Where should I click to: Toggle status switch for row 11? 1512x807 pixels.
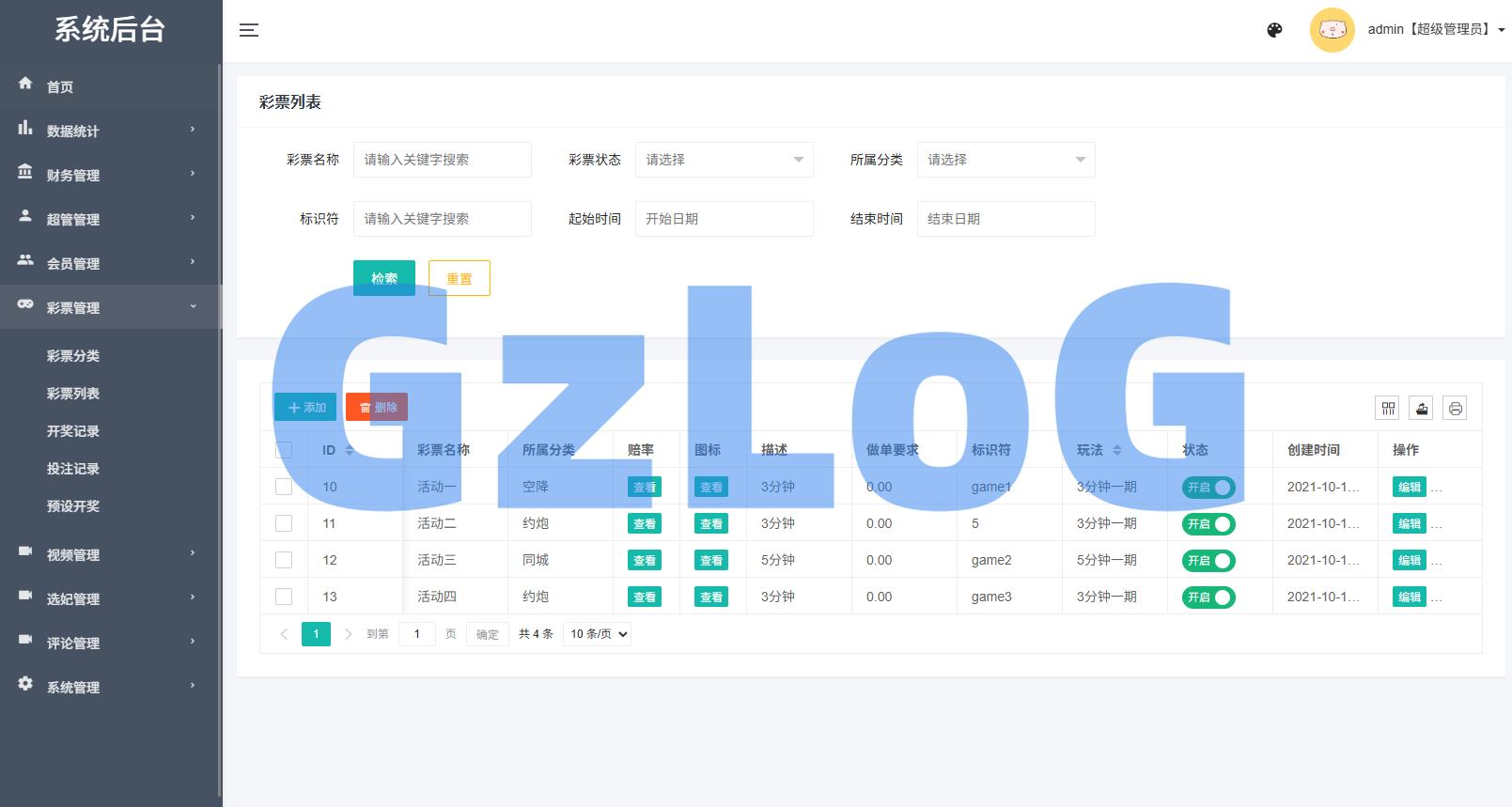click(1208, 524)
